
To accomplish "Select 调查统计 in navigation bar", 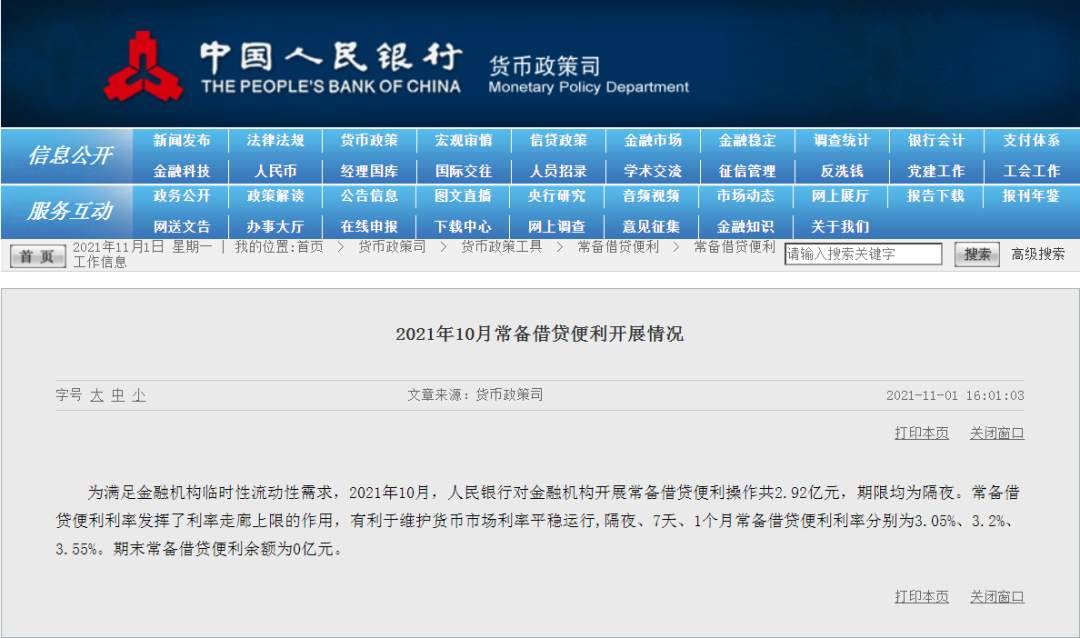I will coord(842,141).
